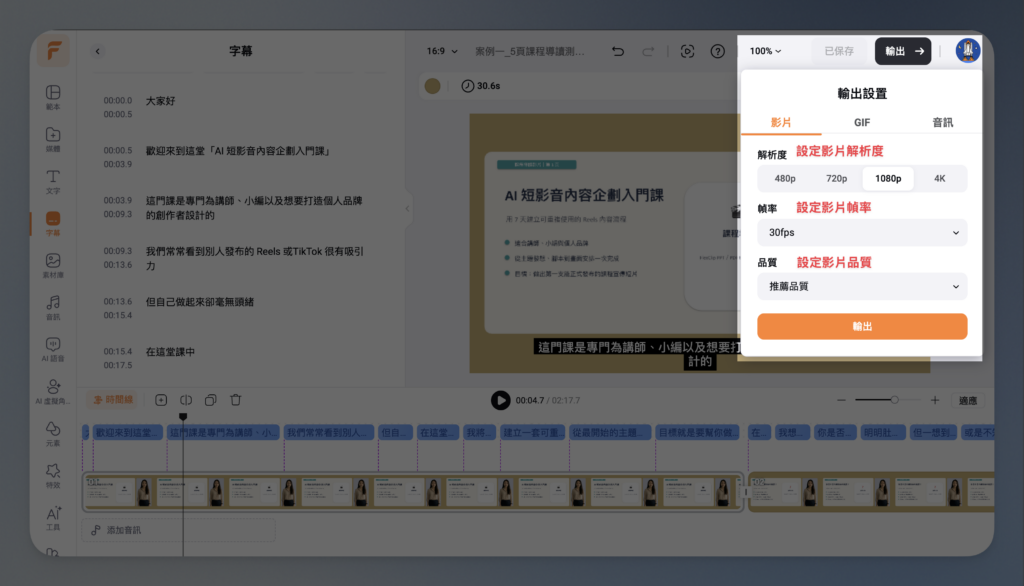Viewport: 1024px width, 586px height.
Task: Open the 16:9 aspect ratio dropdown
Action: [x=442, y=51]
